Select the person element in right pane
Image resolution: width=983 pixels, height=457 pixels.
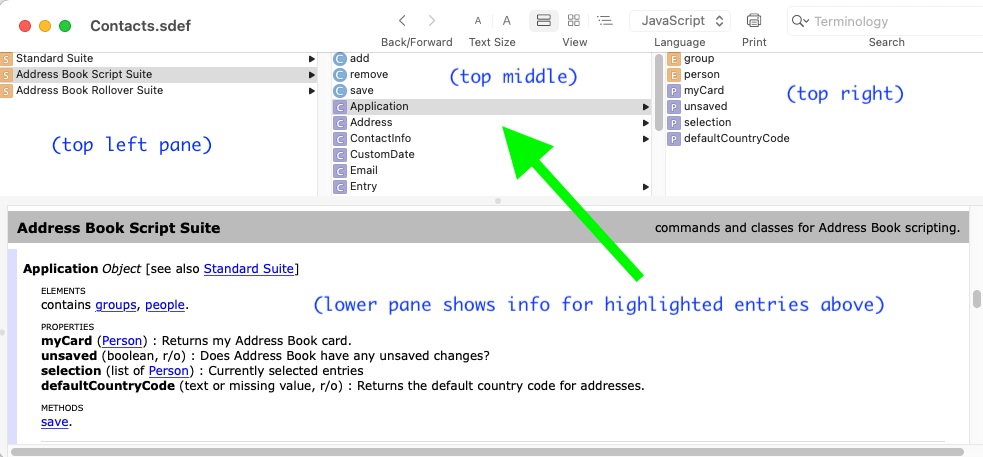coord(702,74)
